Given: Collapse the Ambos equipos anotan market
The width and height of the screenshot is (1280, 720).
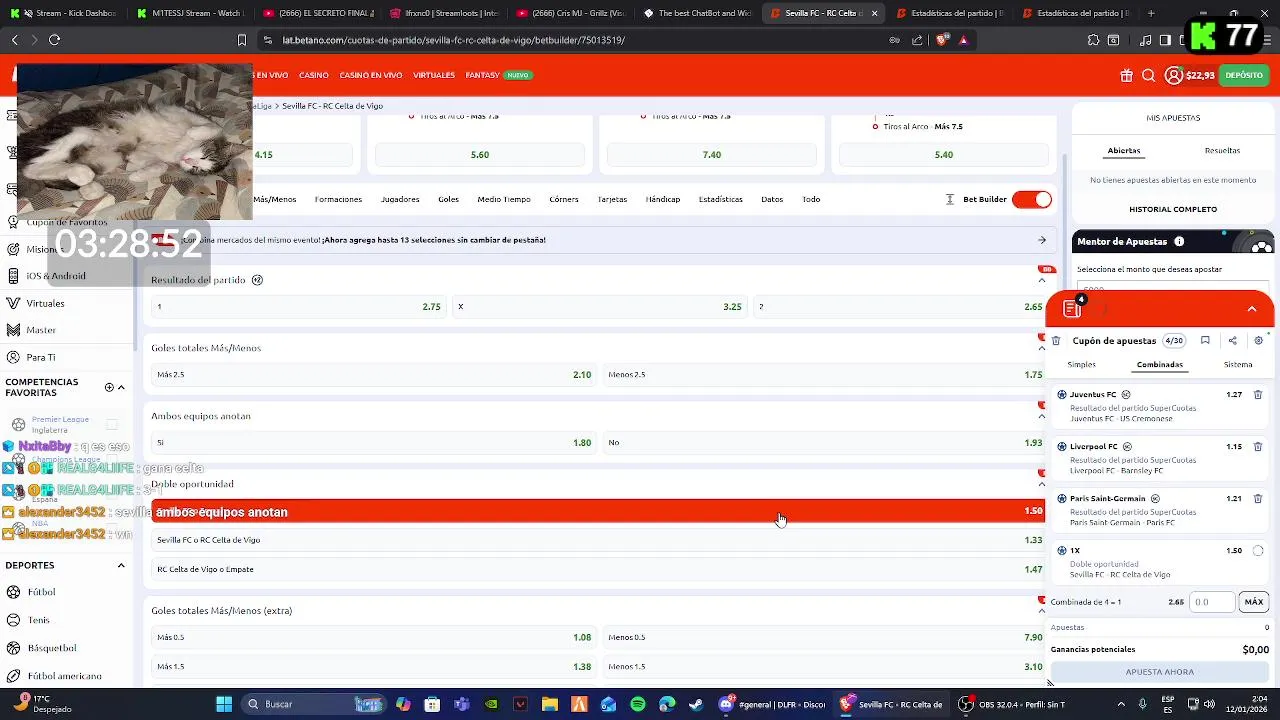Looking at the screenshot, I should (1041, 417).
